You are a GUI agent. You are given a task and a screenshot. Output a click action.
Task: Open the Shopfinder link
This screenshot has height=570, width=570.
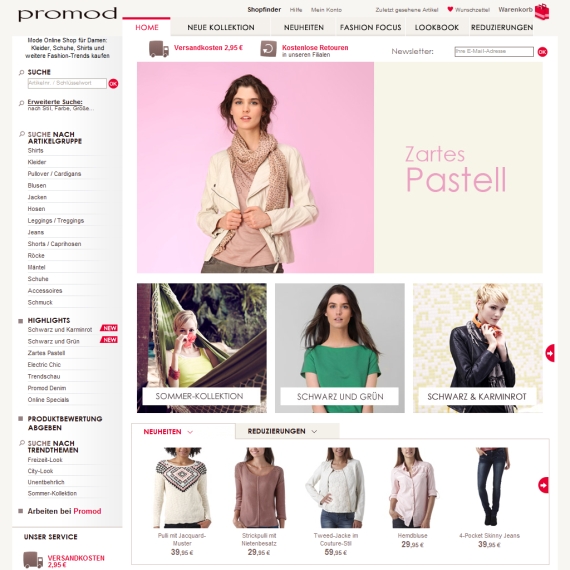click(264, 10)
